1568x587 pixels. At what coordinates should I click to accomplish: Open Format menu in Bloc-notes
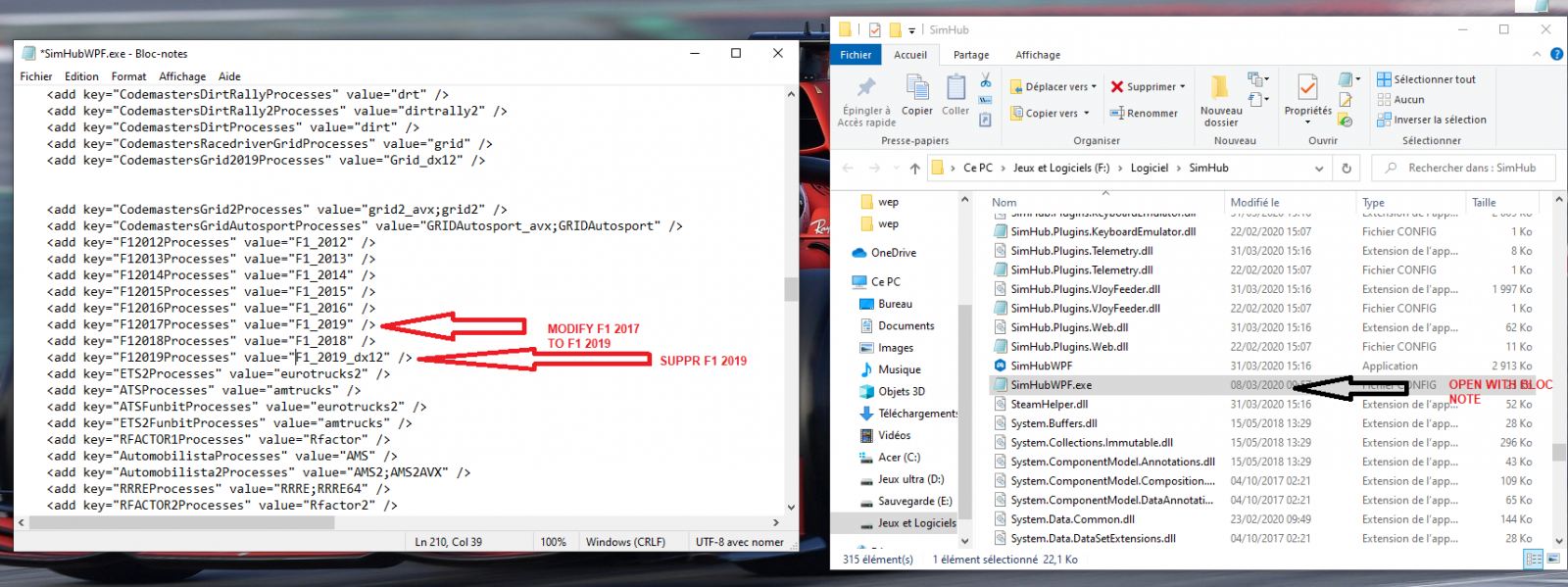coord(128,76)
